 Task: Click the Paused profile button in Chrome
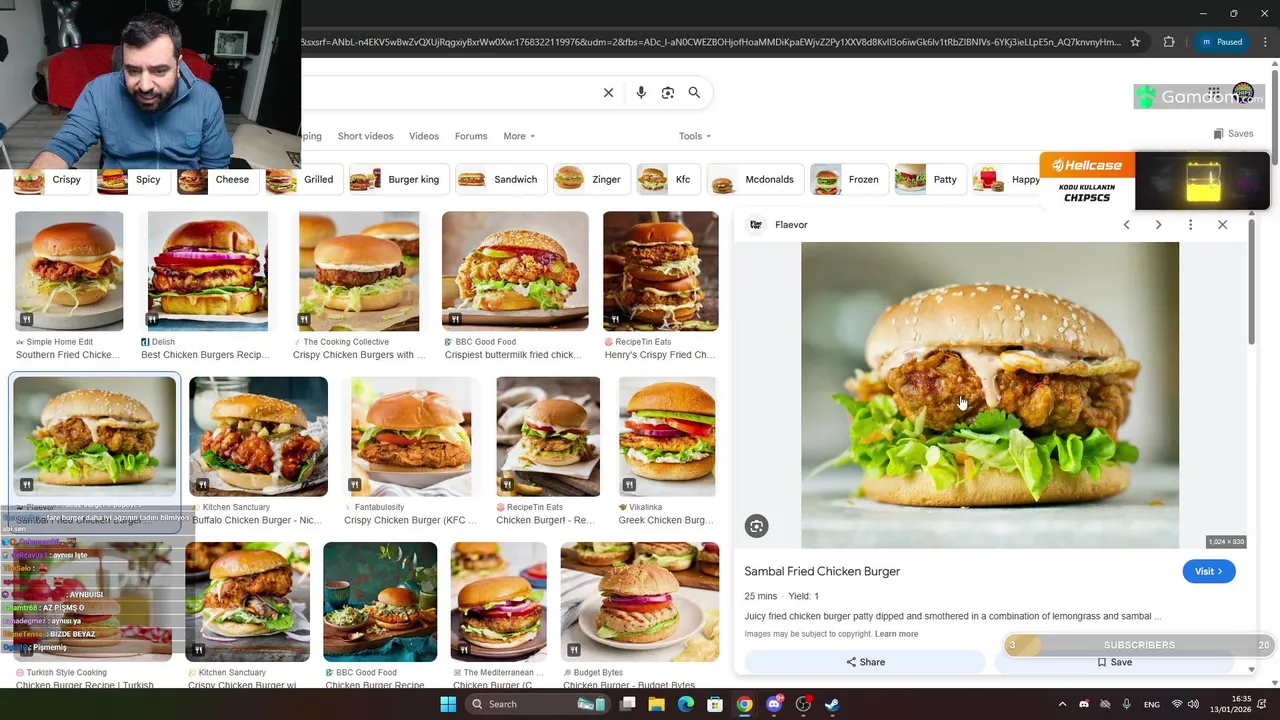point(1222,42)
